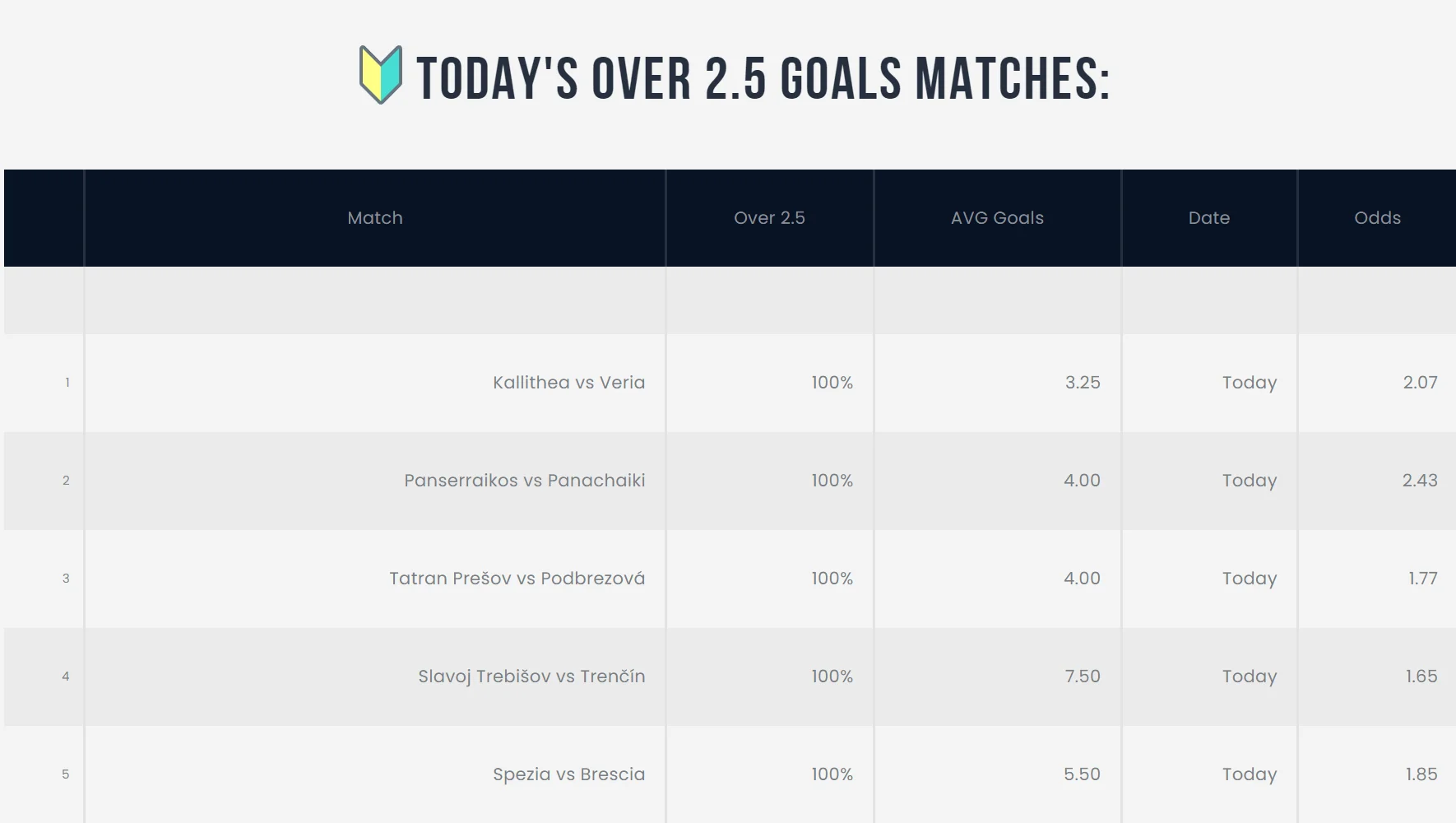1456x823 pixels.
Task: Click the 7.50 average goals value
Action: point(1082,677)
